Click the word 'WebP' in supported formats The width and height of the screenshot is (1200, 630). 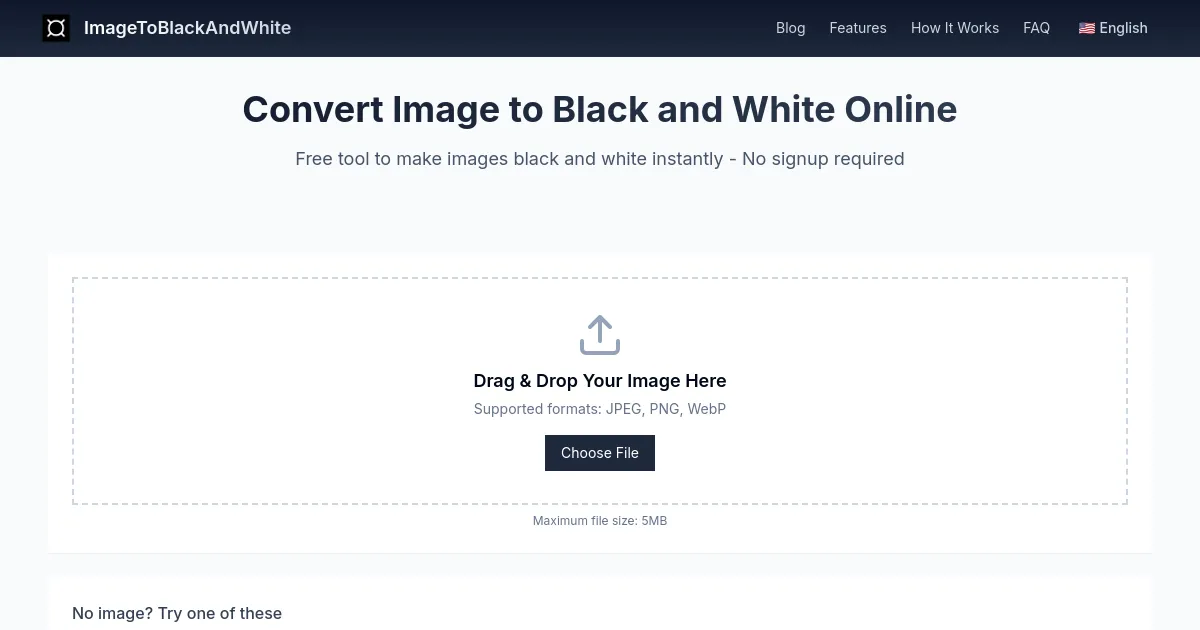(706, 409)
